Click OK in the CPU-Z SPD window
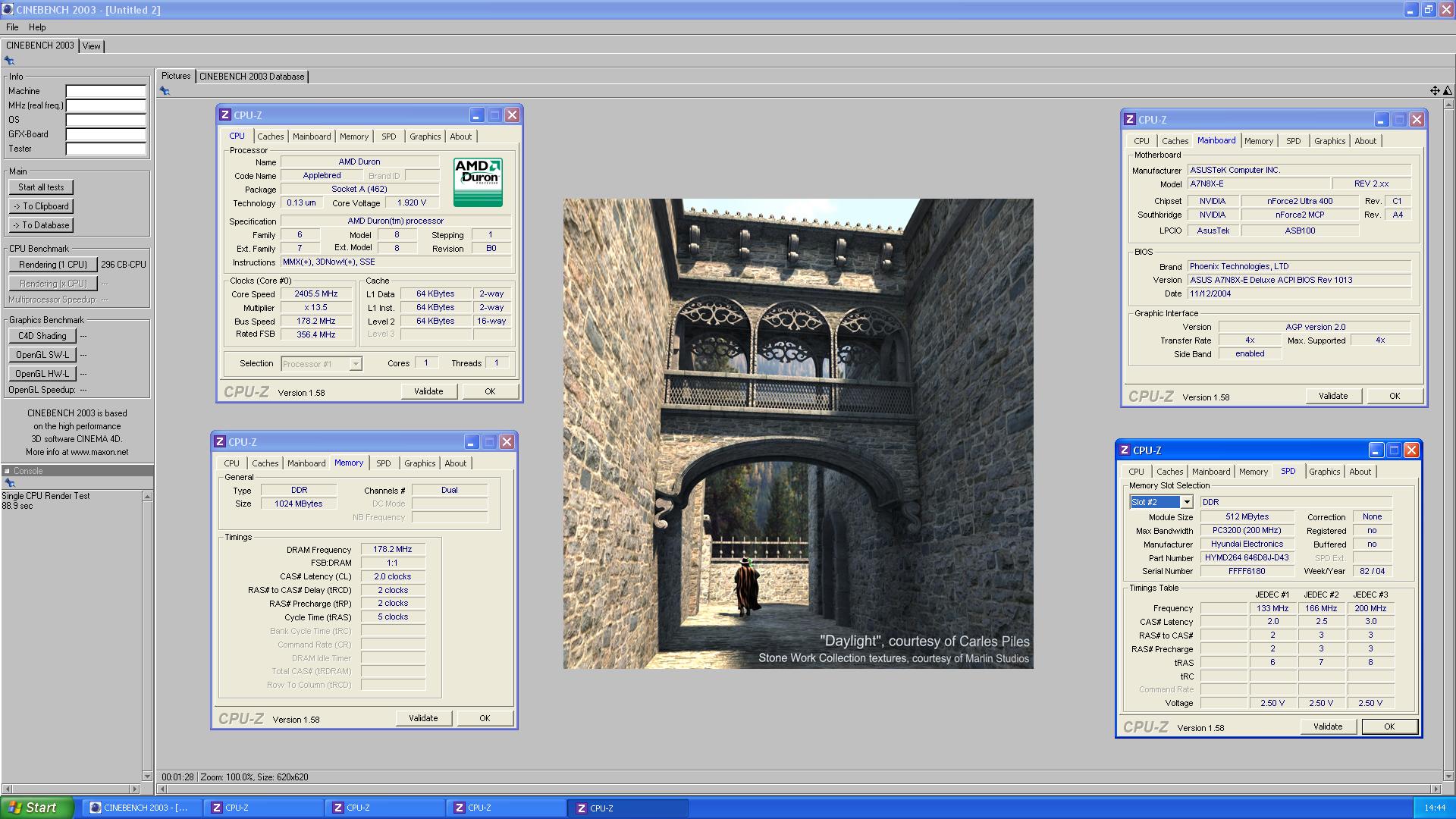The image size is (1456, 819). click(1389, 727)
